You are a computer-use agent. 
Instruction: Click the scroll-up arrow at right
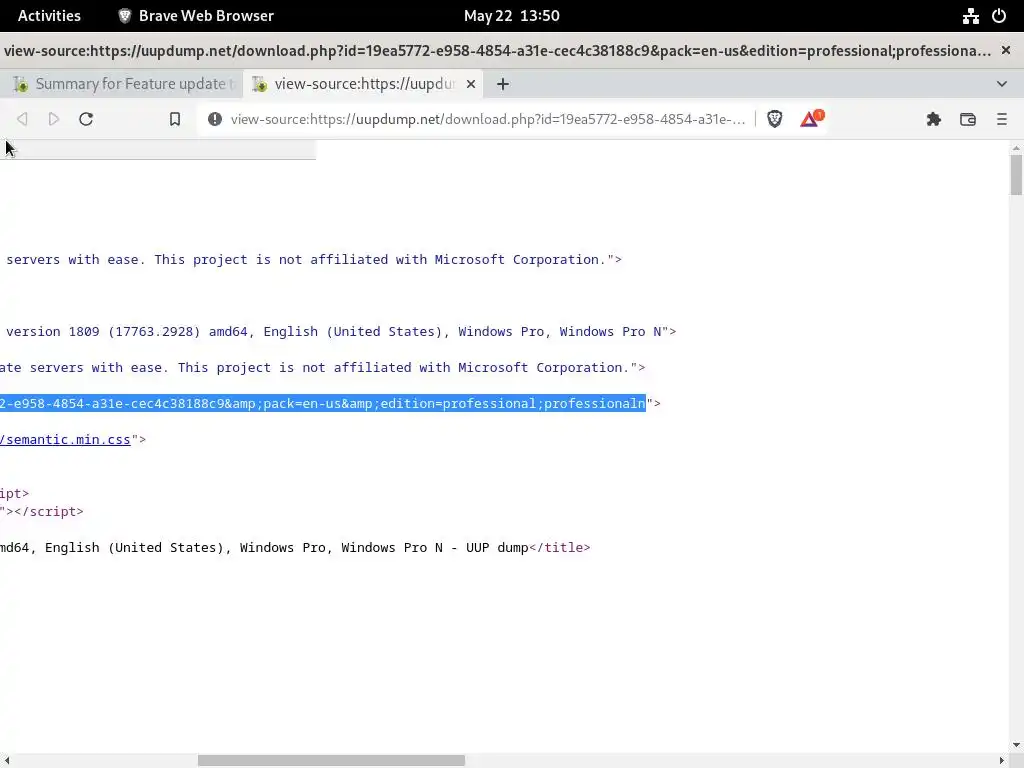coord(1016,148)
